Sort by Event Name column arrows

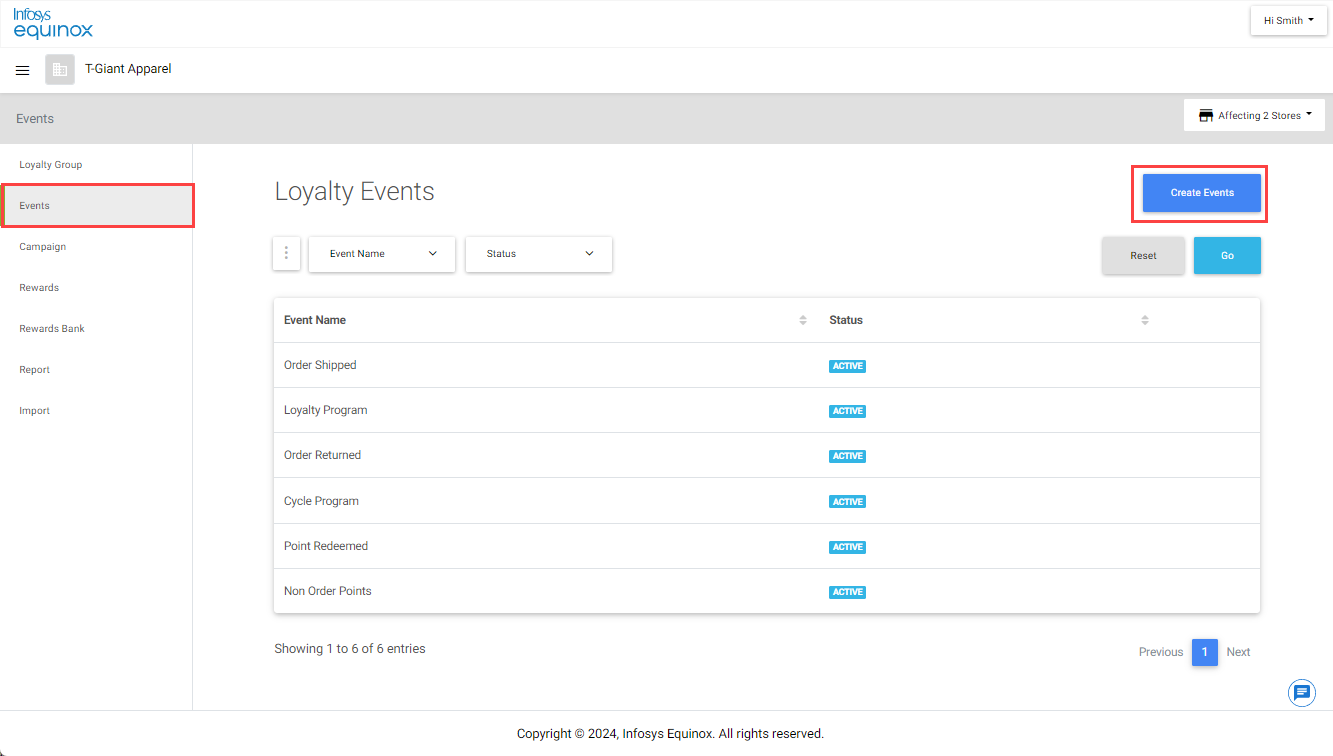click(802, 320)
